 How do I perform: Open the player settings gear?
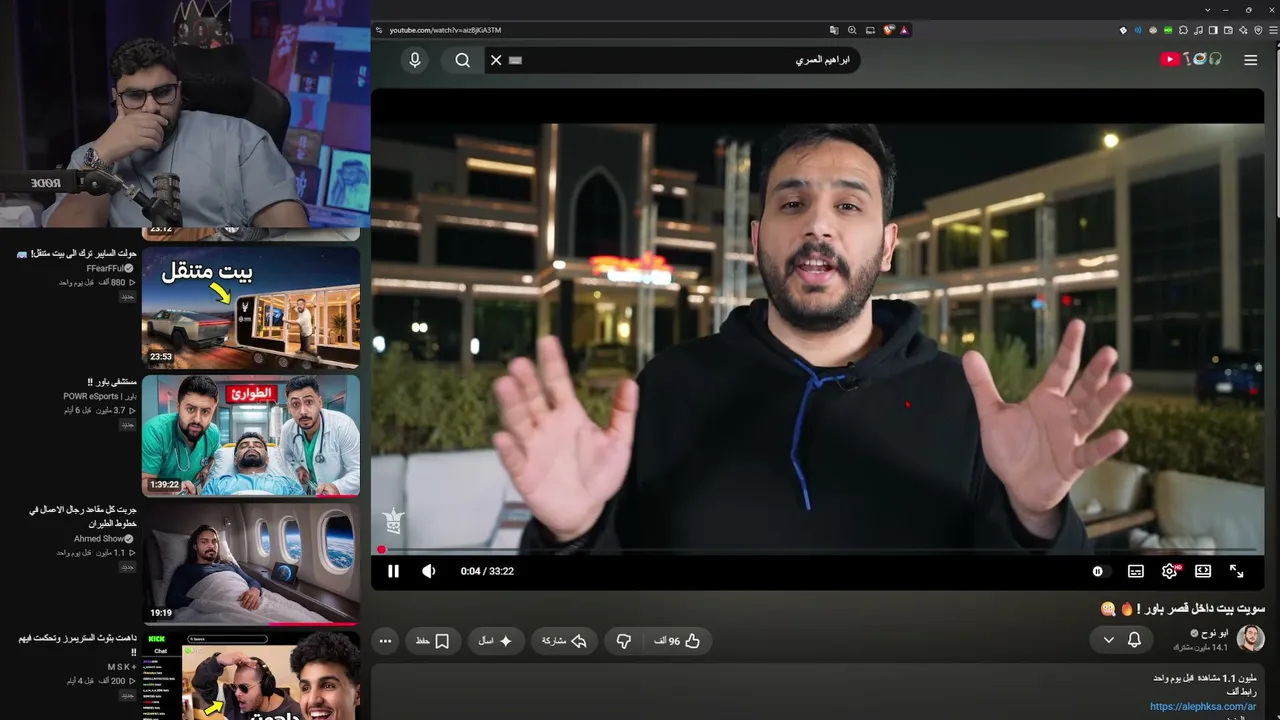pos(1169,571)
